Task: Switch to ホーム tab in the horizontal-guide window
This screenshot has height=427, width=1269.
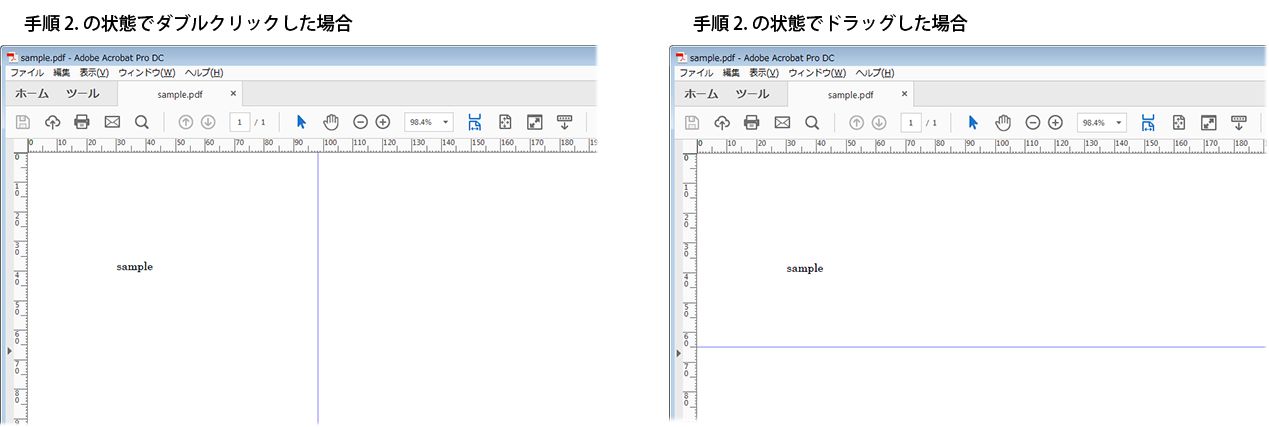Action: (x=702, y=94)
